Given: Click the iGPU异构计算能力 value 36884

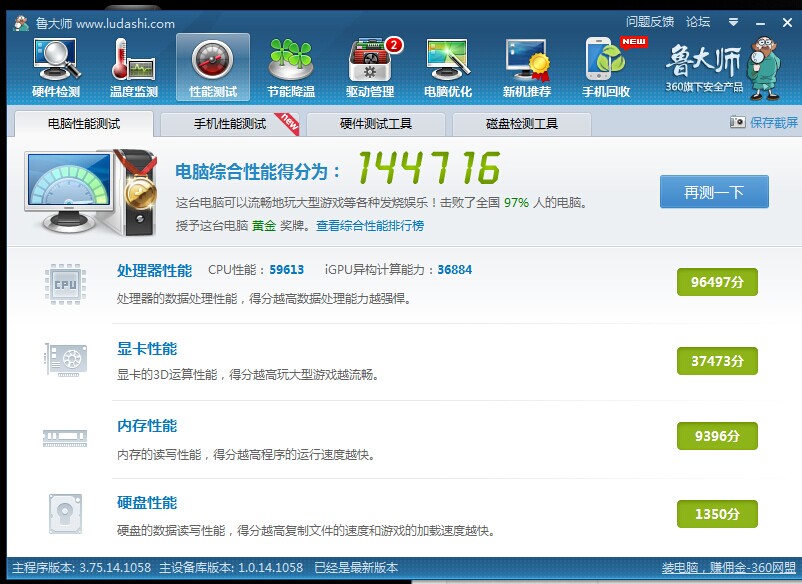Looking at the screenshot, I should tap(455, 270).
